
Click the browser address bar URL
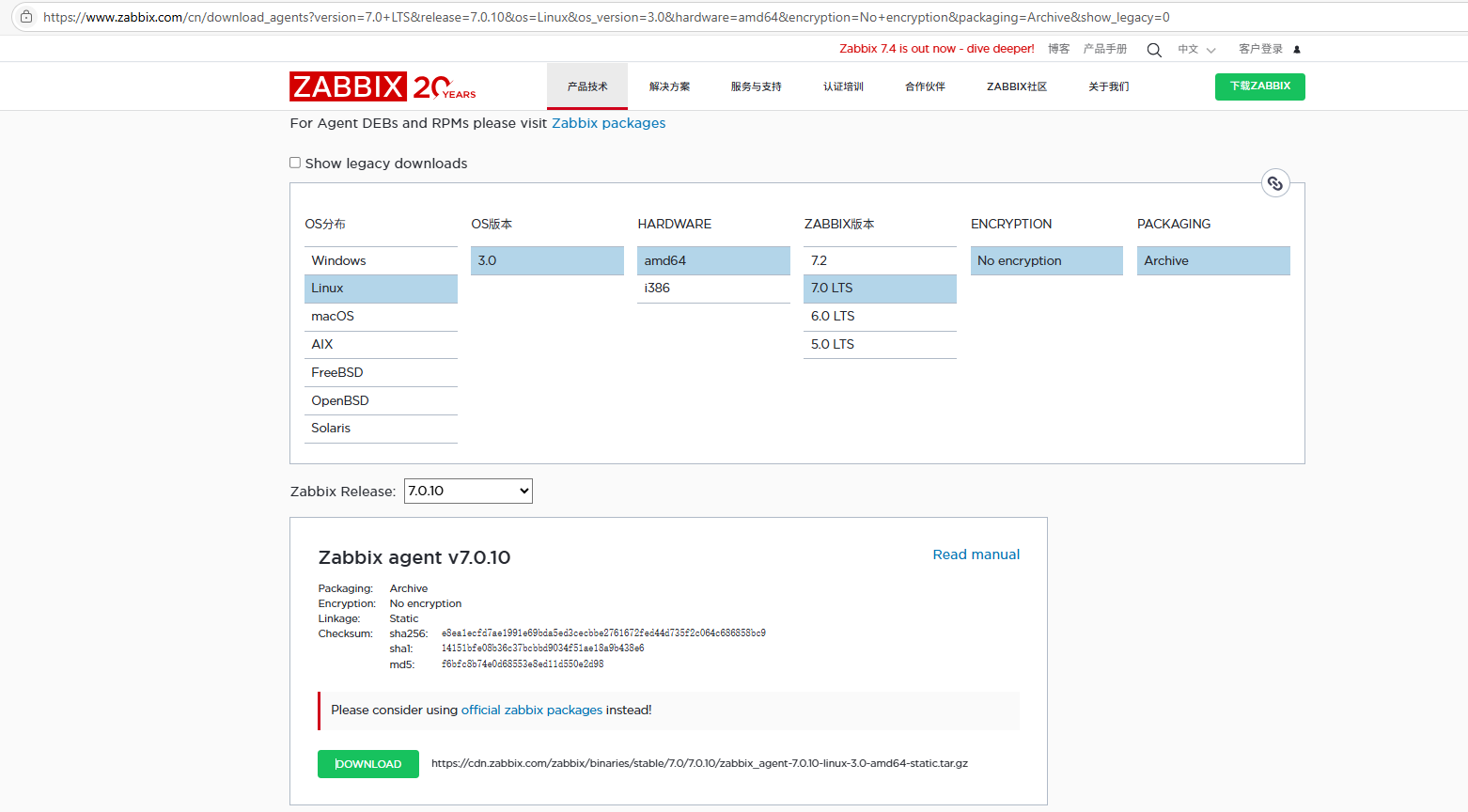tap(606, 17)
